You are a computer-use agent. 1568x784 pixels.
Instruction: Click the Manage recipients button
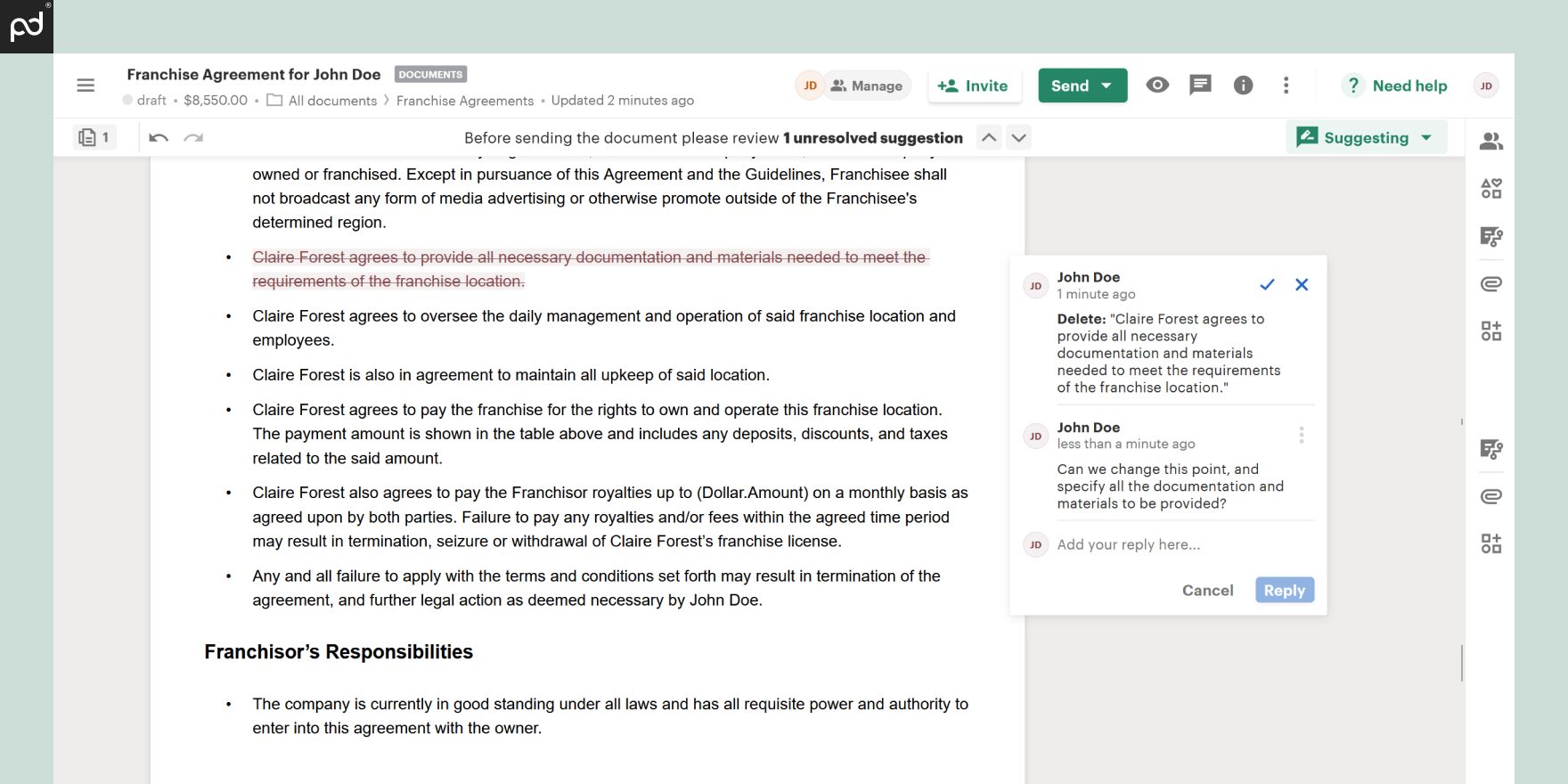pos(867,86)
